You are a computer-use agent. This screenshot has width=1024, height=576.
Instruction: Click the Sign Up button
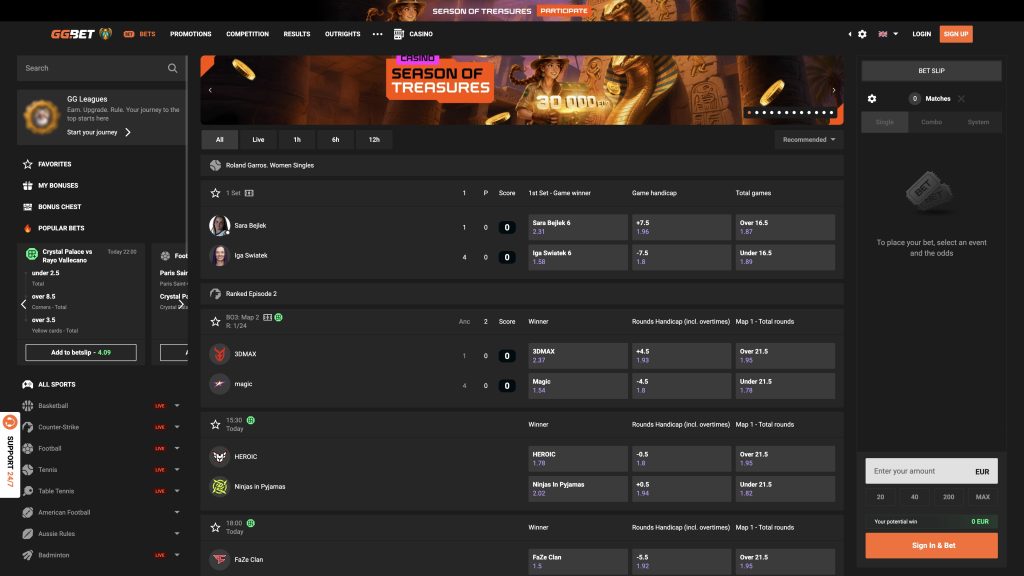pos(955,34)
